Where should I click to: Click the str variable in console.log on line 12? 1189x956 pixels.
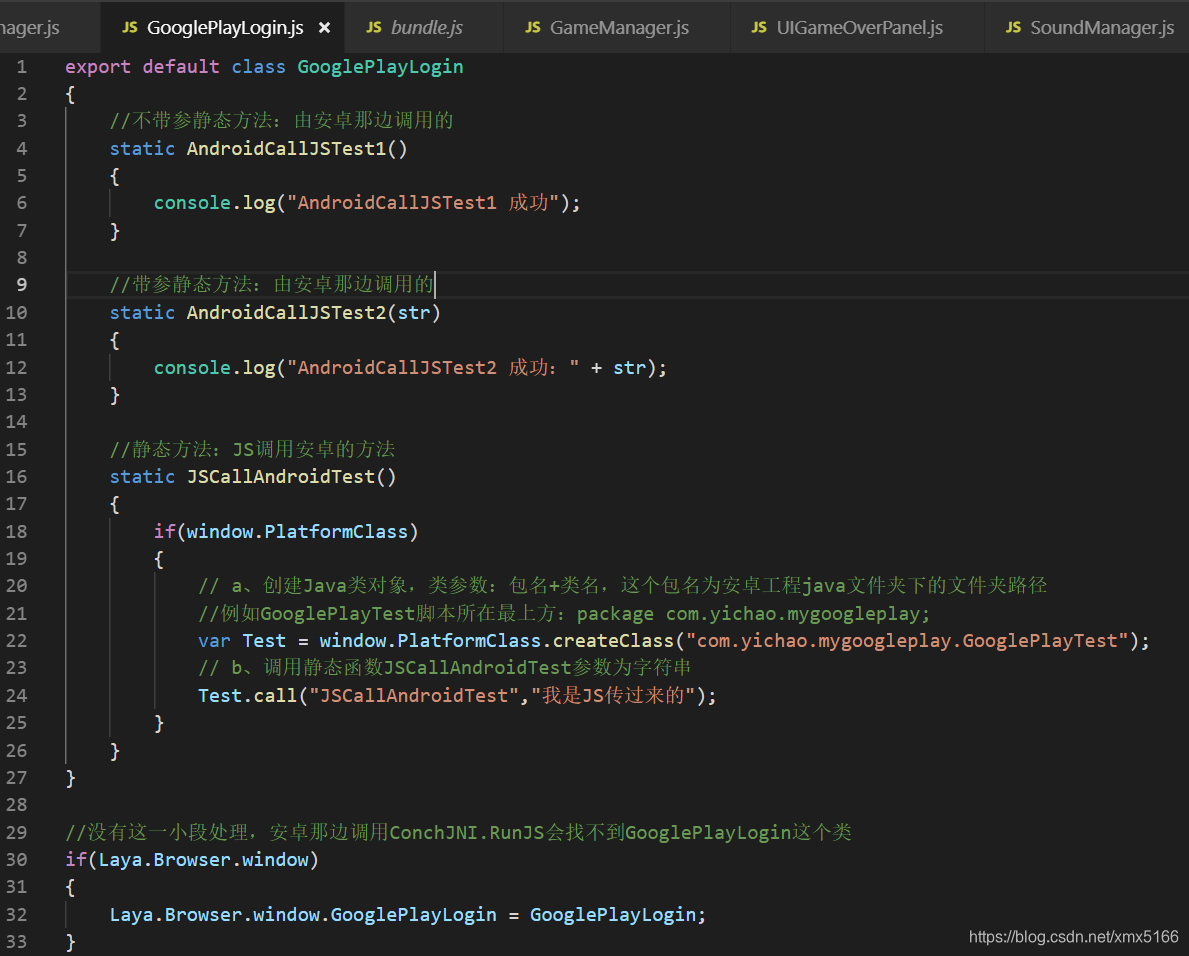coord(629,367)
